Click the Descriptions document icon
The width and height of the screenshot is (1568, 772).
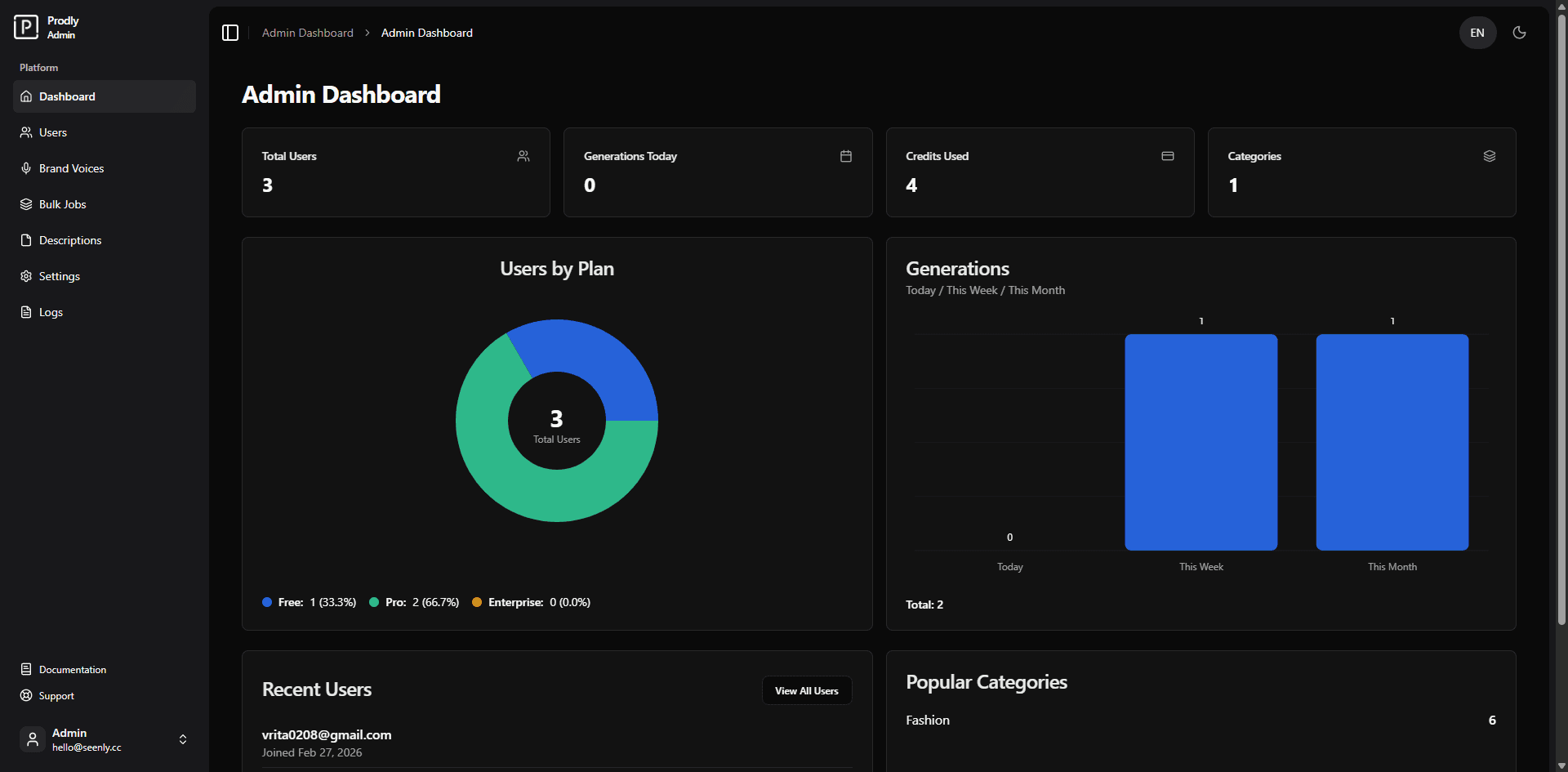[27, 240]
